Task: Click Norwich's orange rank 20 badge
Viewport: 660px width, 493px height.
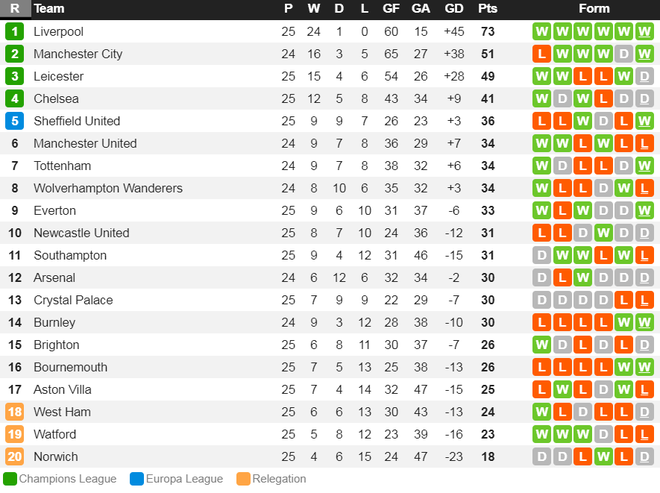Action: point(14,457)
